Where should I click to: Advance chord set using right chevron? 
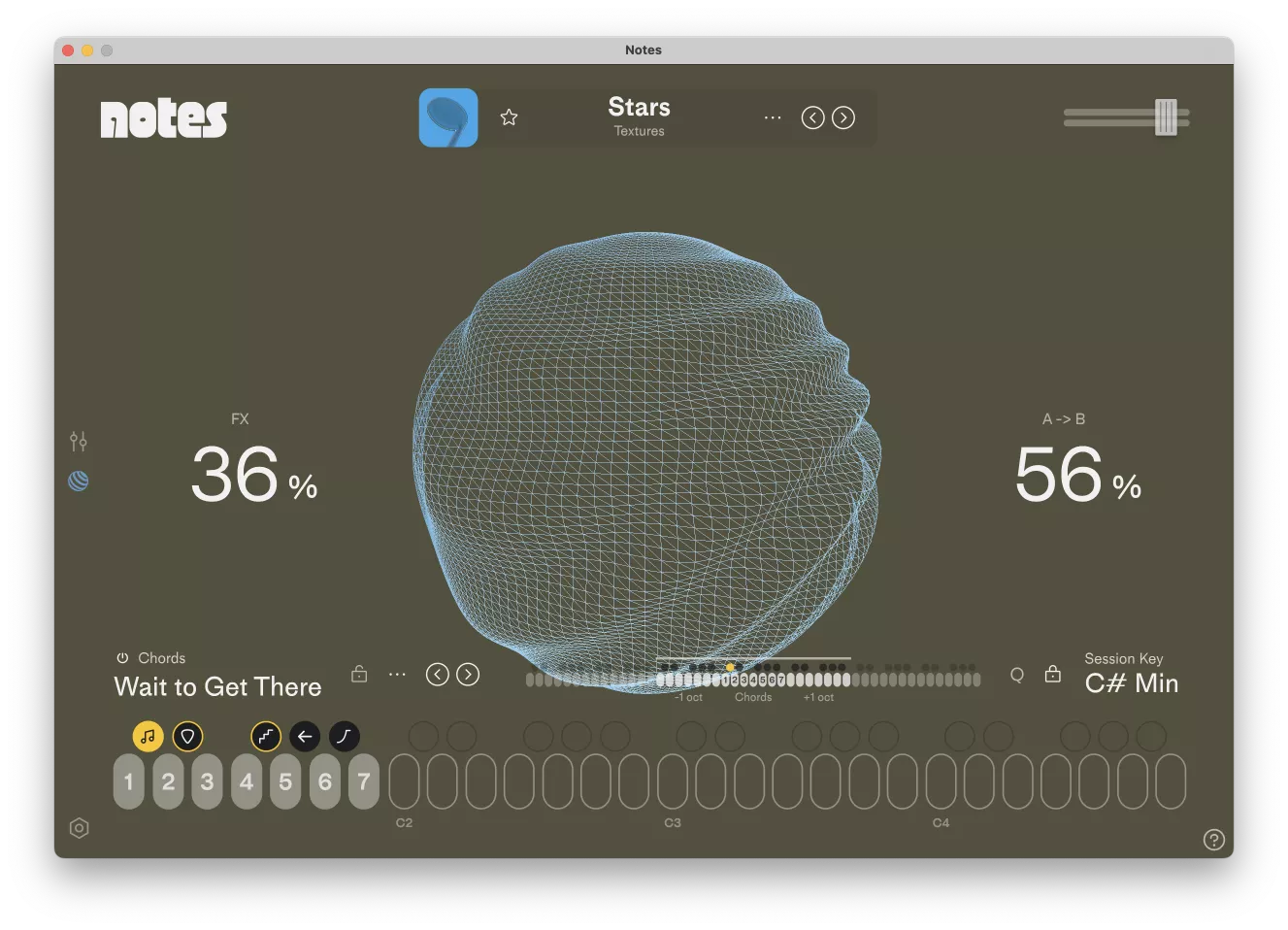468,674
